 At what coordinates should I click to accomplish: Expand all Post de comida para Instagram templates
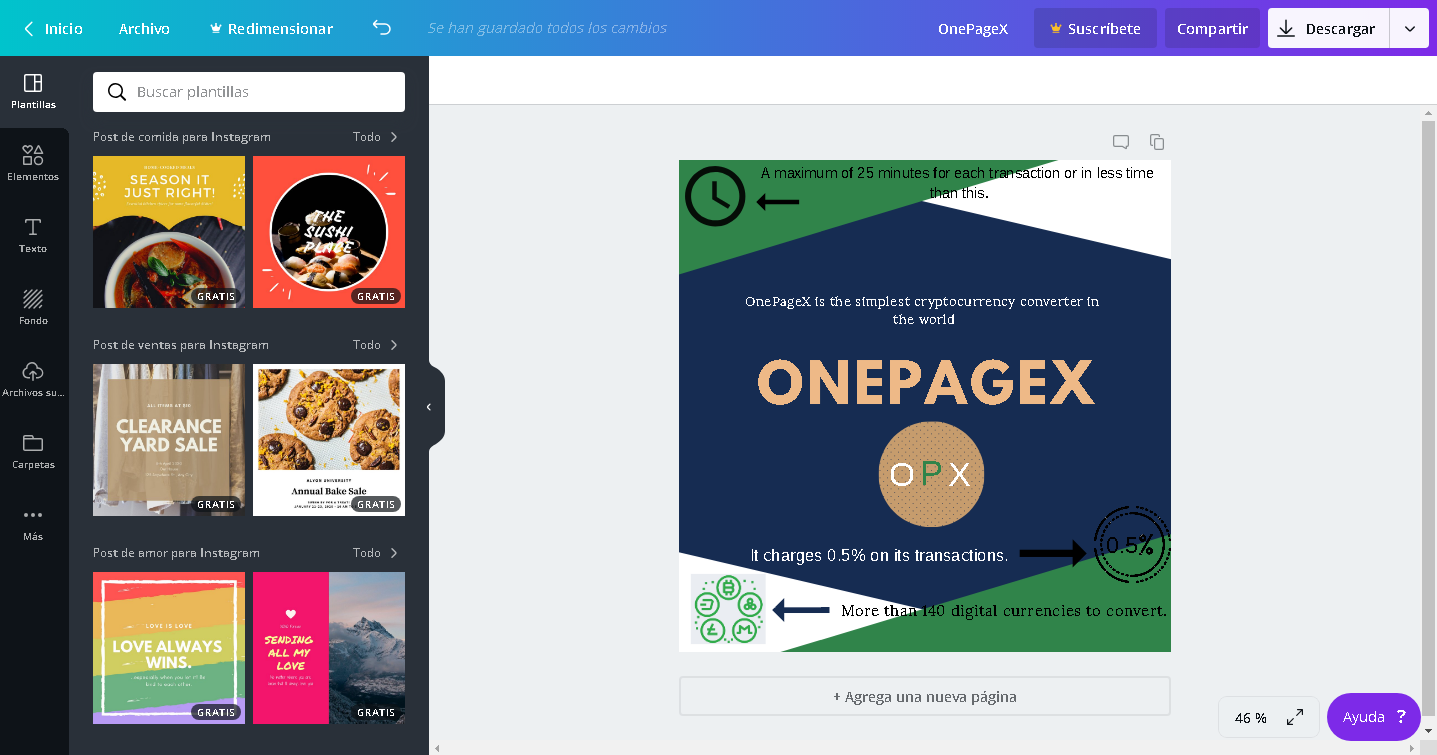pos(376,137)
